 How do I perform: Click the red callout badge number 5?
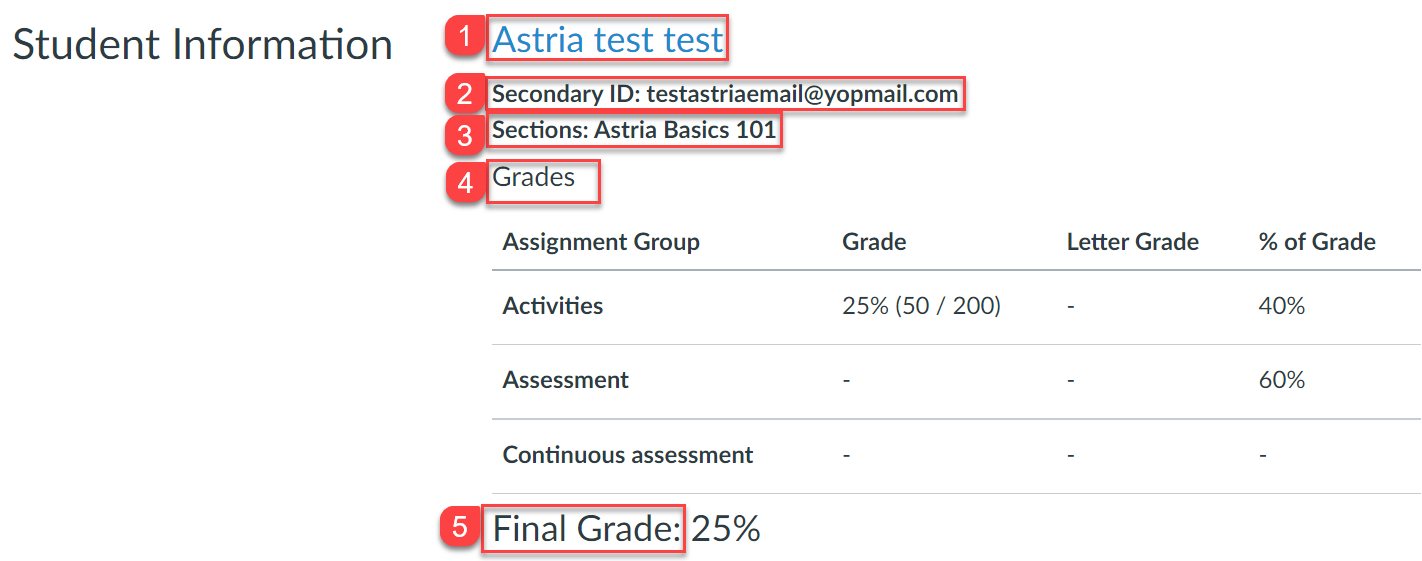(x=459, y=528)
